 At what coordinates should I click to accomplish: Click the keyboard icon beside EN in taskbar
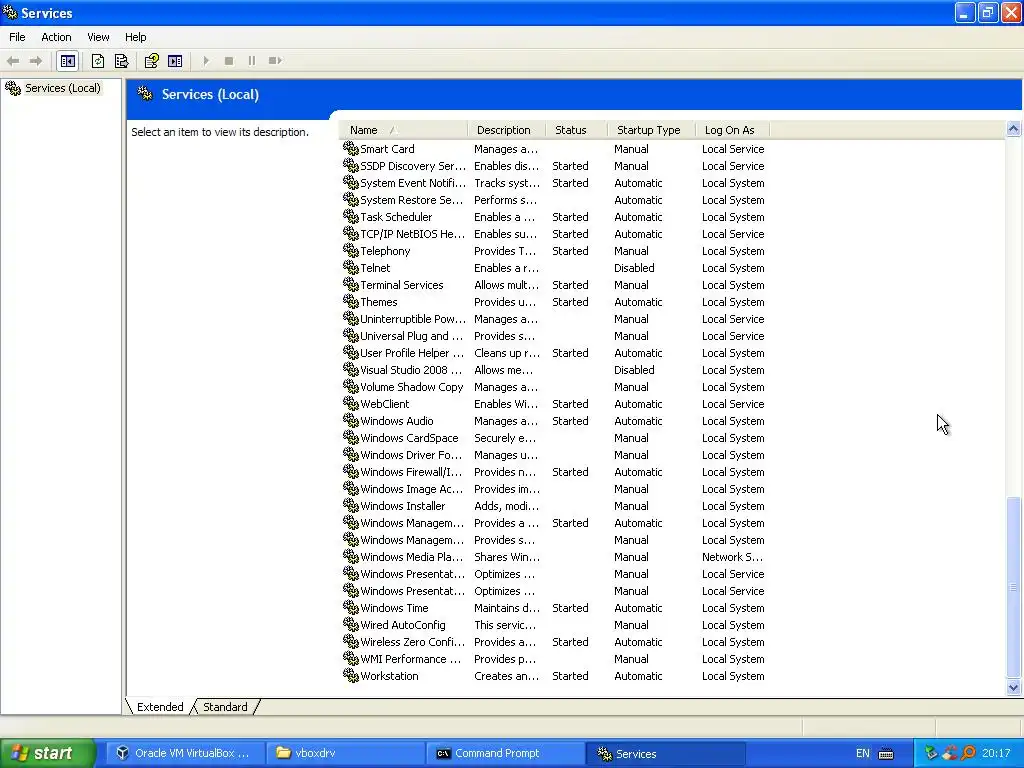coord(886,754)
